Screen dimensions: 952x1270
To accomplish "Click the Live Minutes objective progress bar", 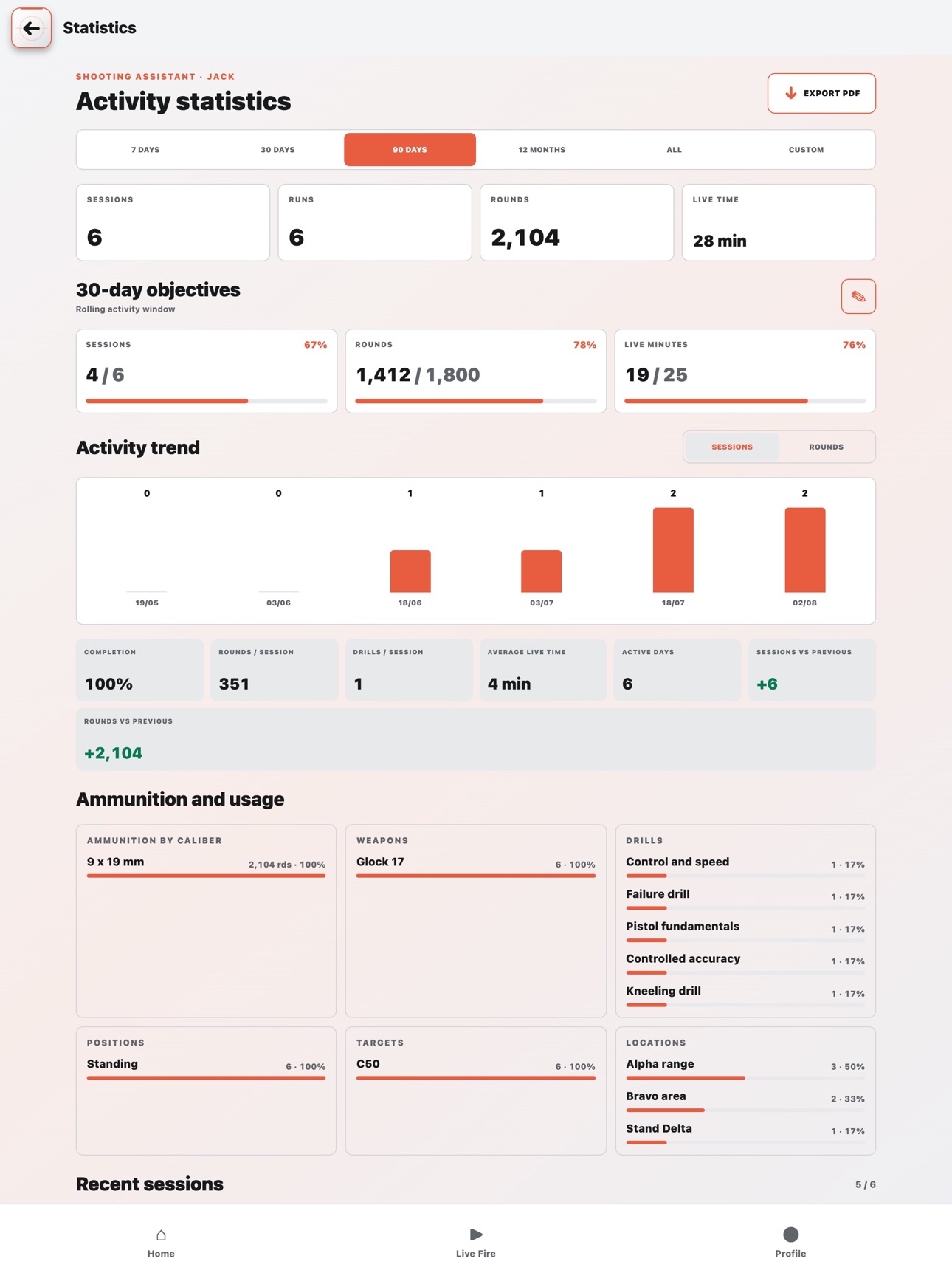I will click(745, 401).
